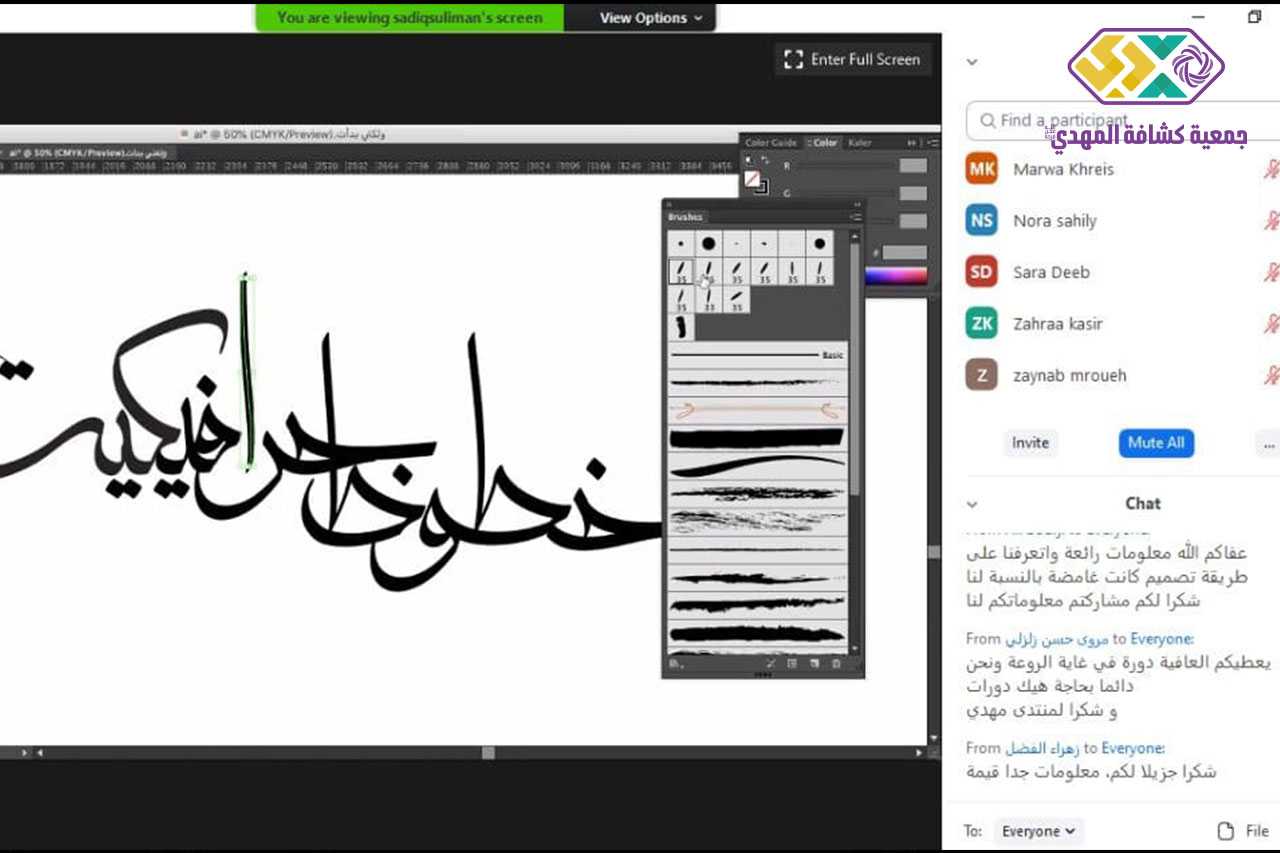Select the thick black charcoal brush stroke
The image size is (1280, 853).
756,438
